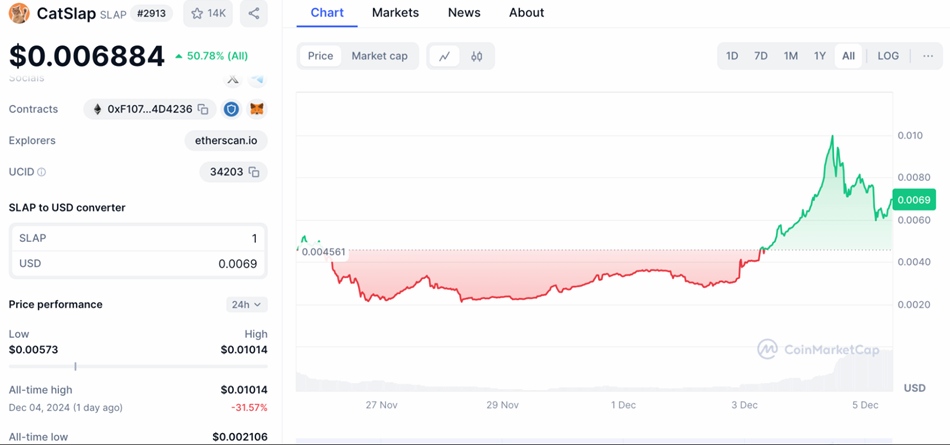Click the Low $0.00573 value
Viewport: 950px width, 445px height.
tap(33, 350)
